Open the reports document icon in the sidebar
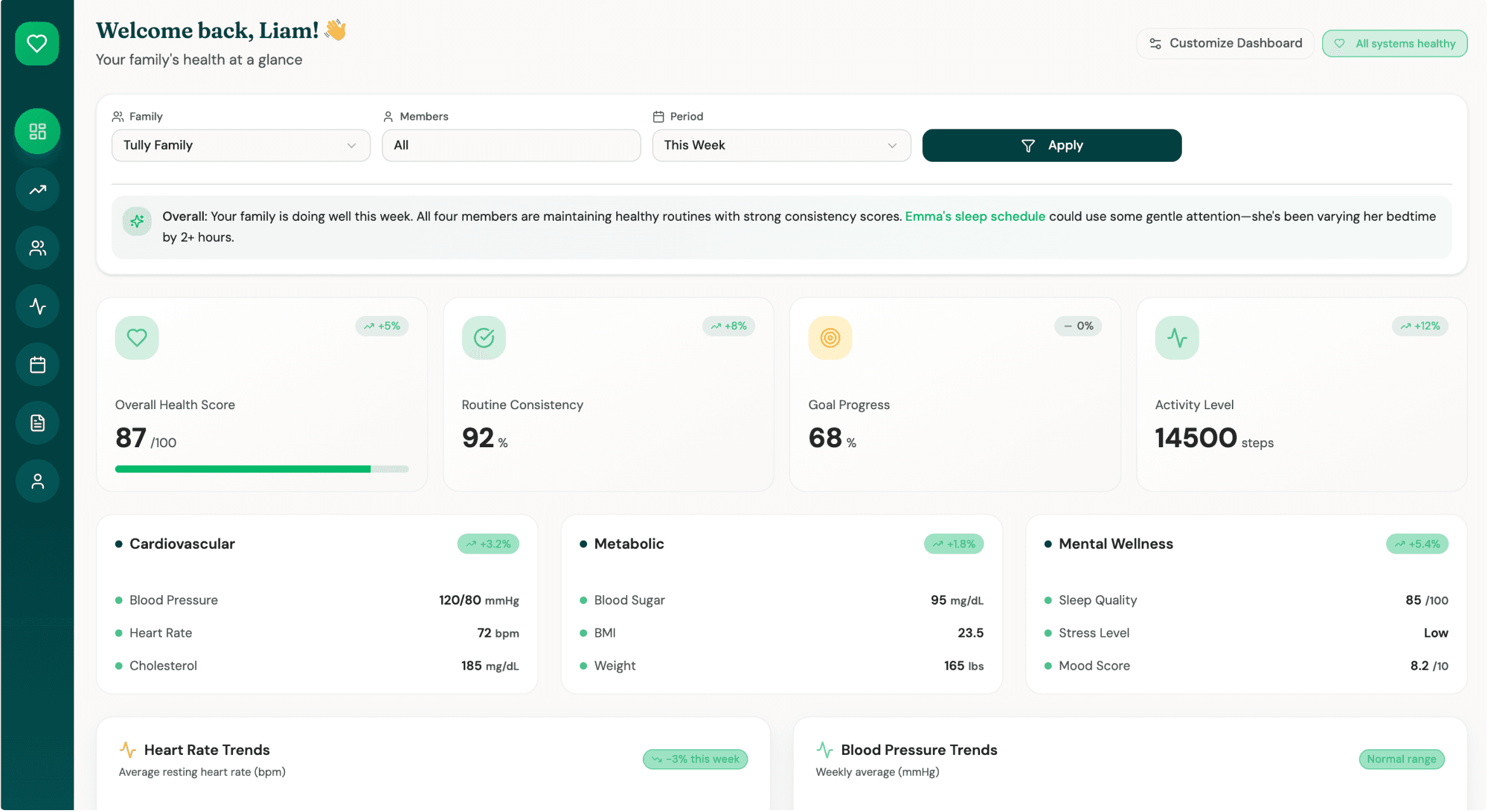Image resolution: width=1489 pixels, height=812 pixels. click(37, 422)
